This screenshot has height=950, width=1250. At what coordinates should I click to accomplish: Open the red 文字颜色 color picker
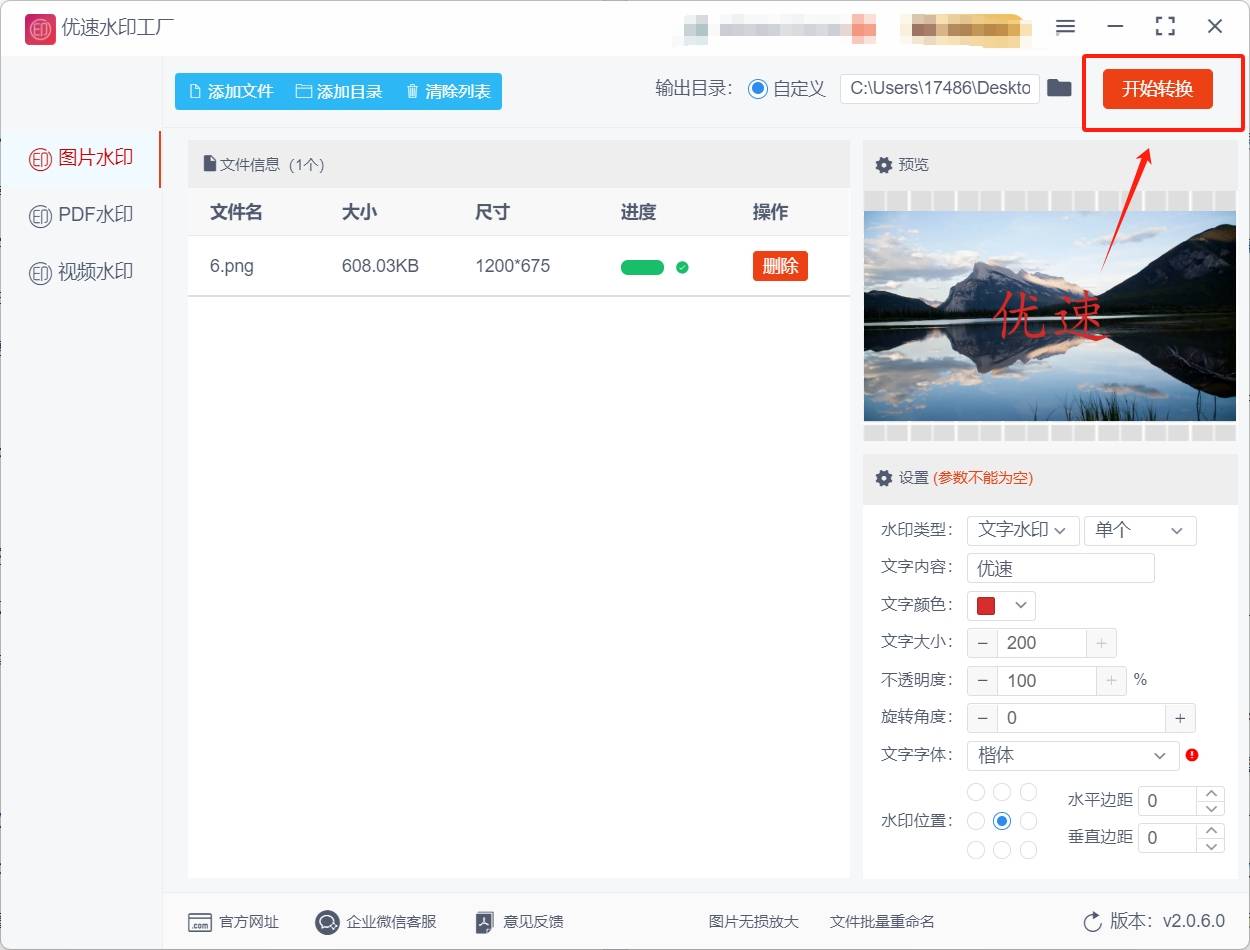pyautogui.click(x=1000, y=605)
